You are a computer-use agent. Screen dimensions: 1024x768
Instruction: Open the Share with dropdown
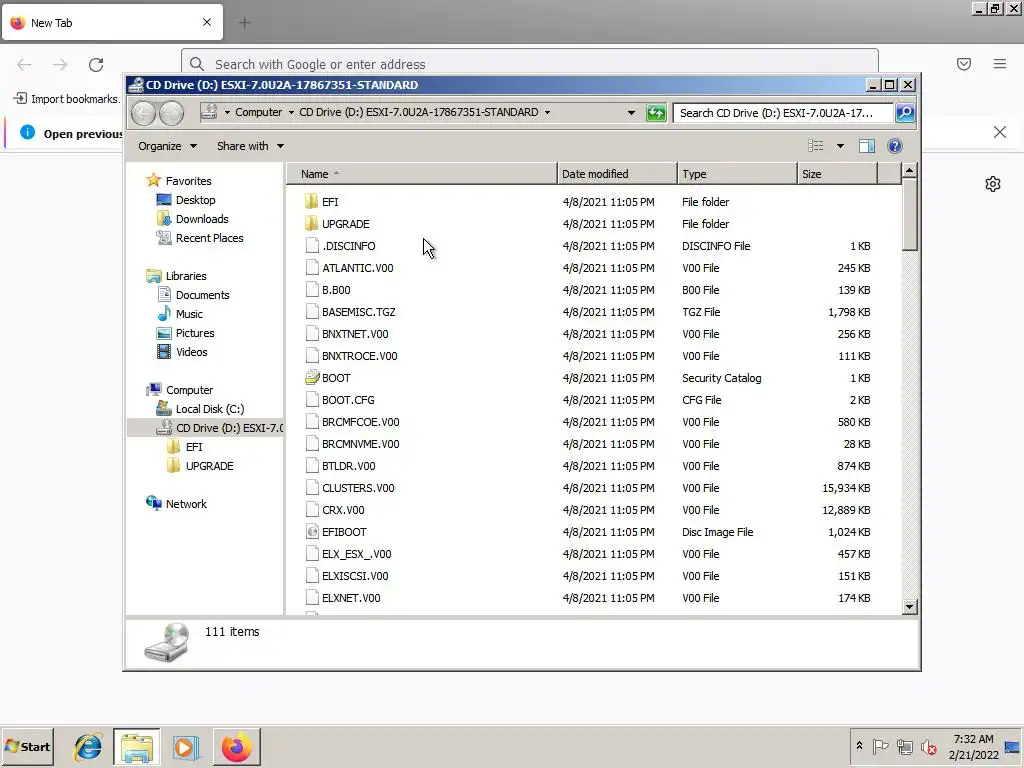pos(250,146)
